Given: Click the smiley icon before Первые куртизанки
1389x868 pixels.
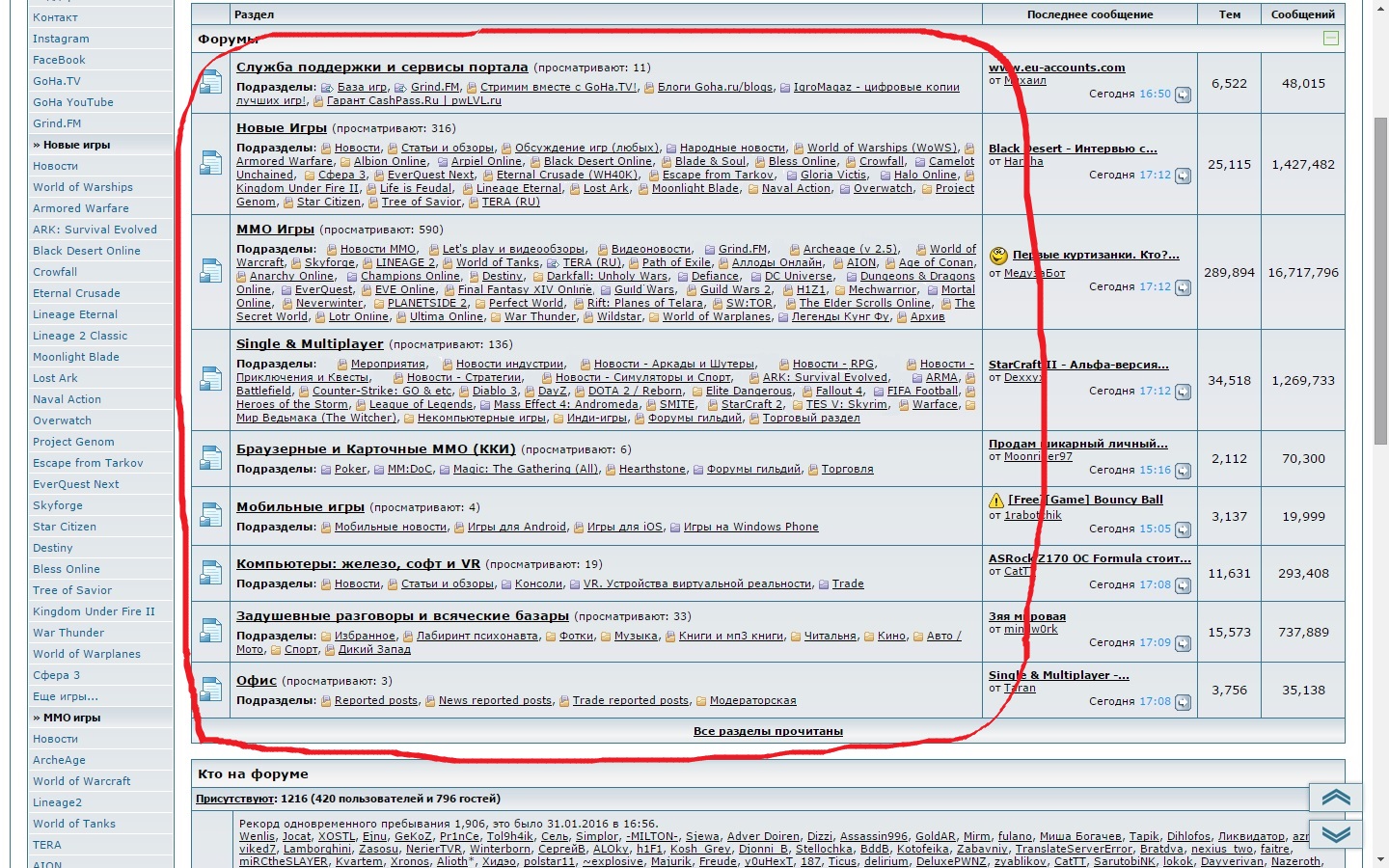Looking at the screenshot, I should click(x=998, y=256).
